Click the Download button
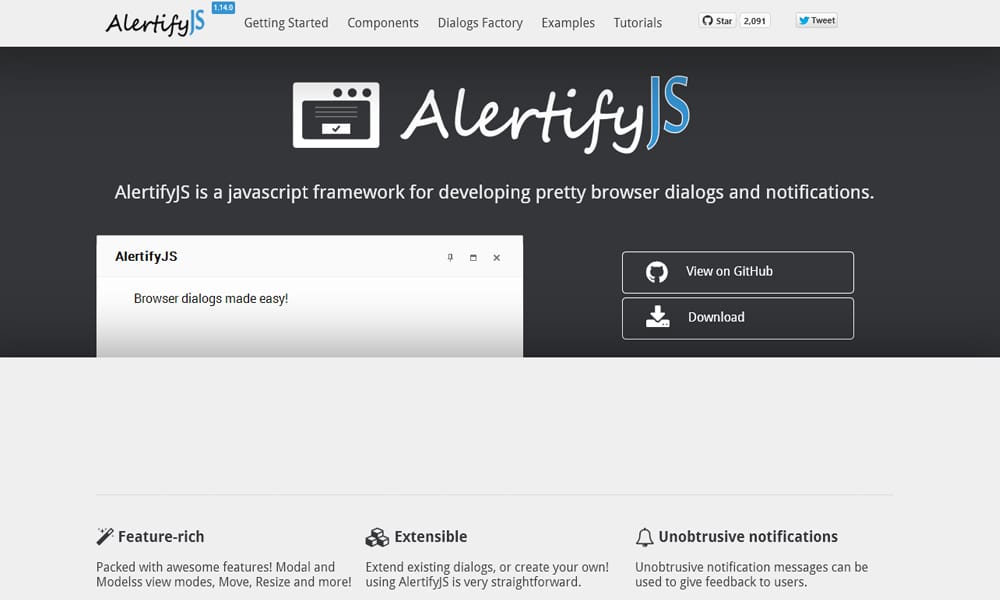The image size is (1000, 600). (737, 318)
